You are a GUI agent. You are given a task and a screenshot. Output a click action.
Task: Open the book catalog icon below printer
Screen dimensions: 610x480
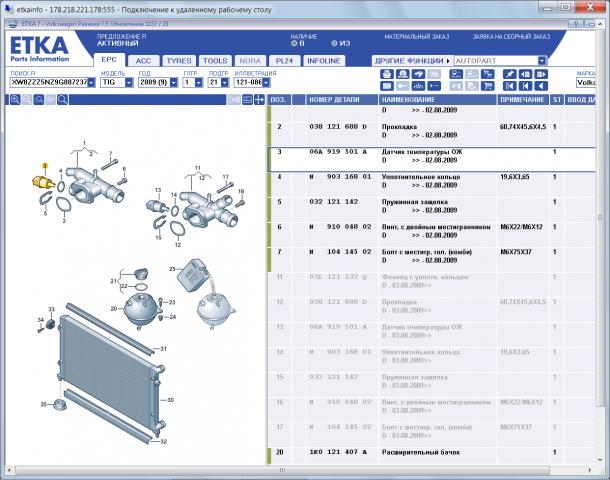386,86
